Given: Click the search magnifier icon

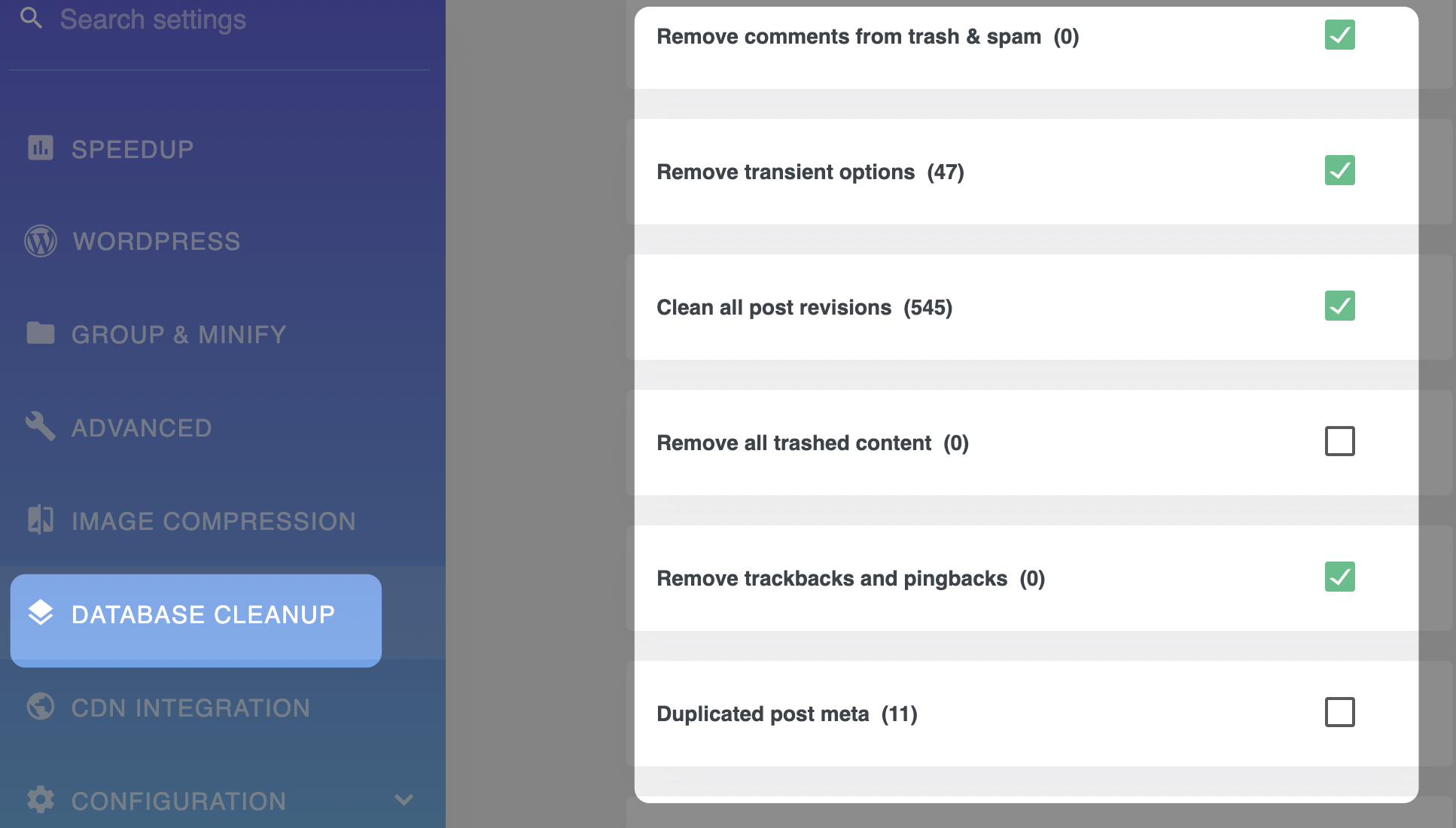Looking at the screenshot, I should tap(31, 17).
